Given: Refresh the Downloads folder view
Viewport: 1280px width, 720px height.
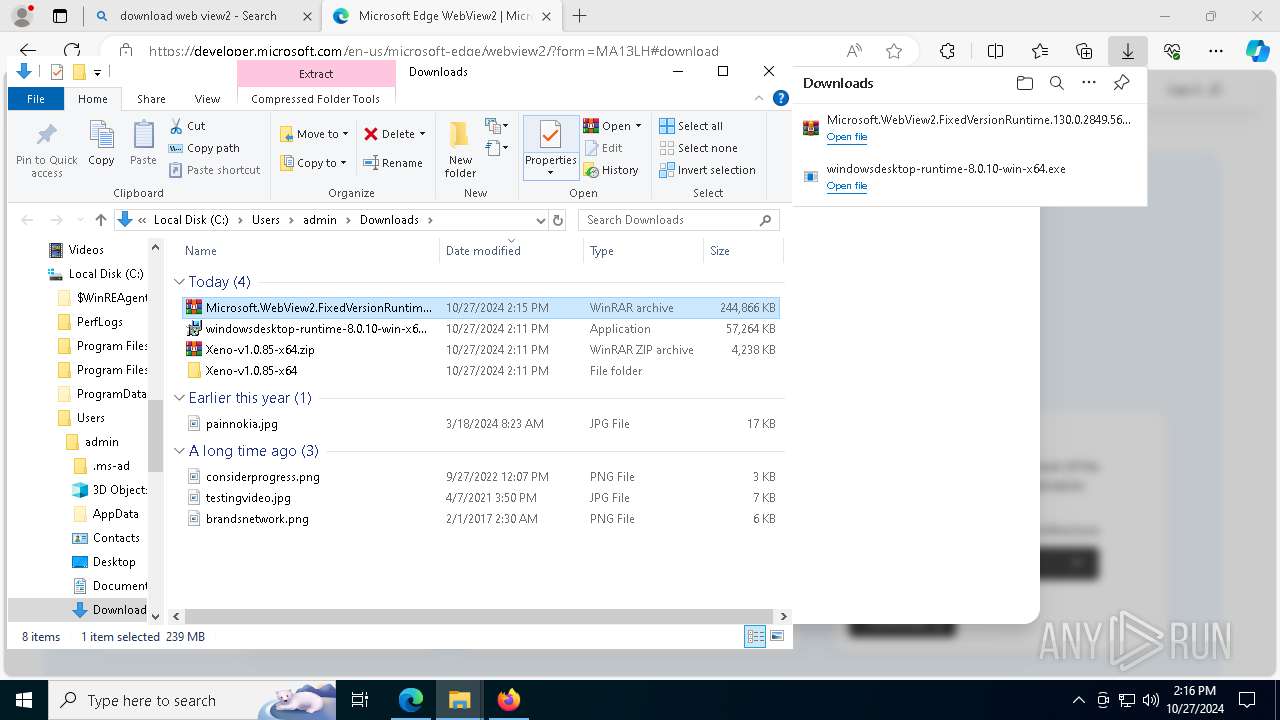Looking at the screenshot, I should coord(558,220).
